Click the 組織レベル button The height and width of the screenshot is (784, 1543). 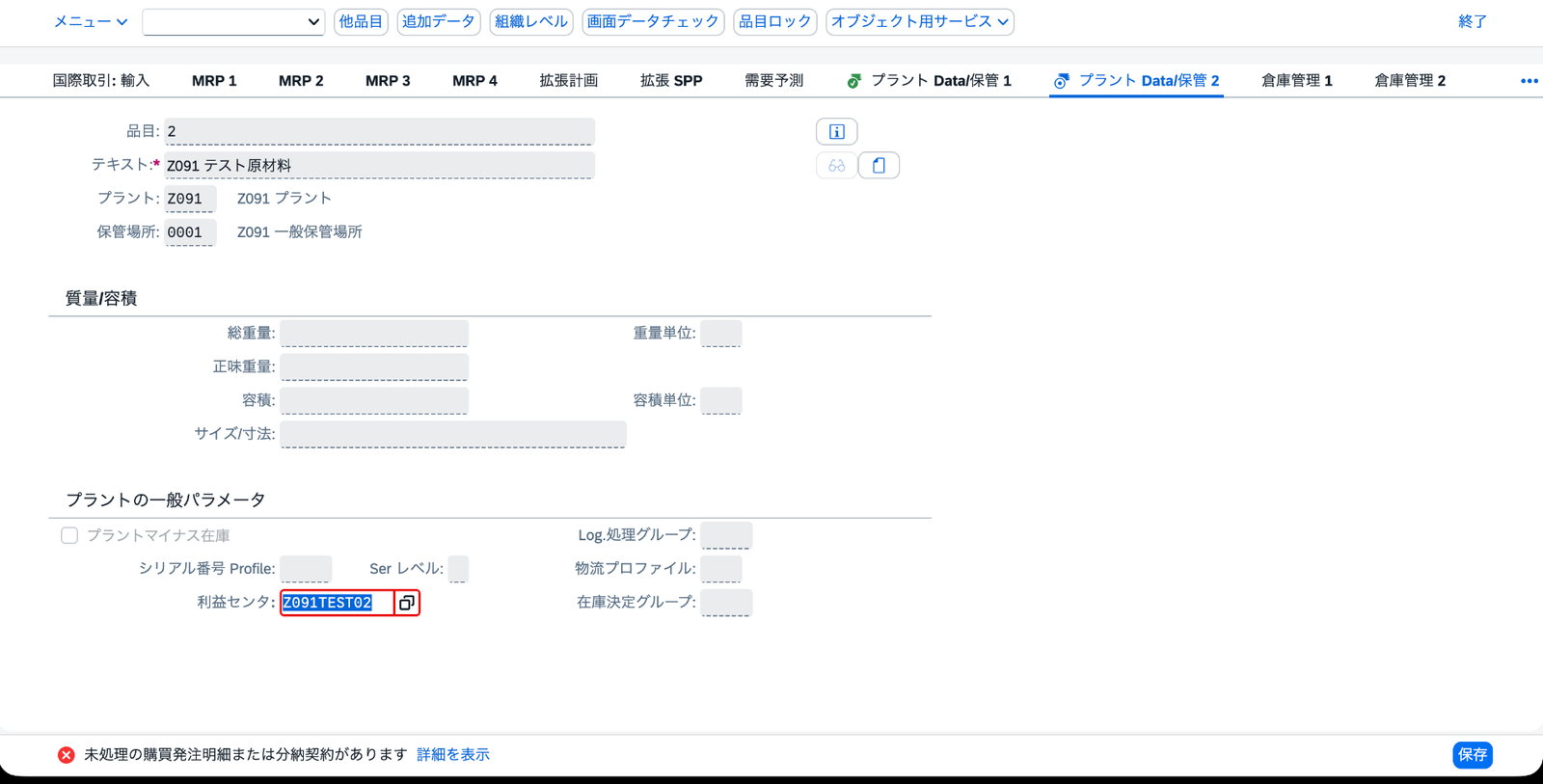click(x=531, y=21)
